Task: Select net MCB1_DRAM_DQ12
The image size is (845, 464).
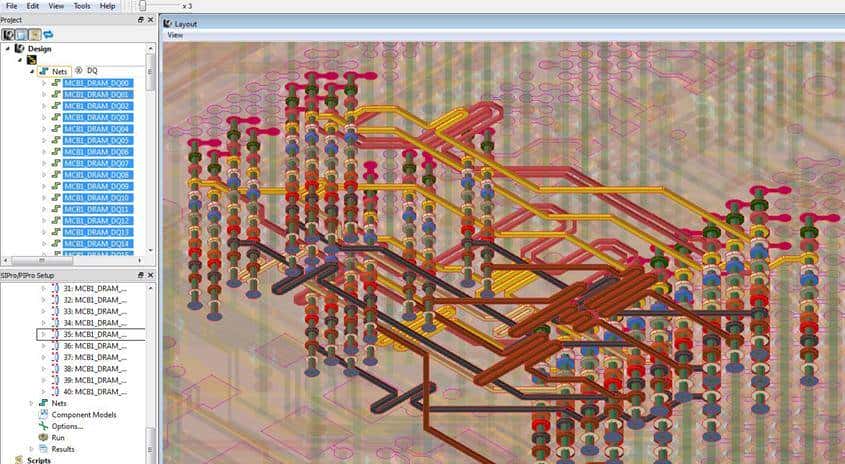Action: (x=98, y=221)
